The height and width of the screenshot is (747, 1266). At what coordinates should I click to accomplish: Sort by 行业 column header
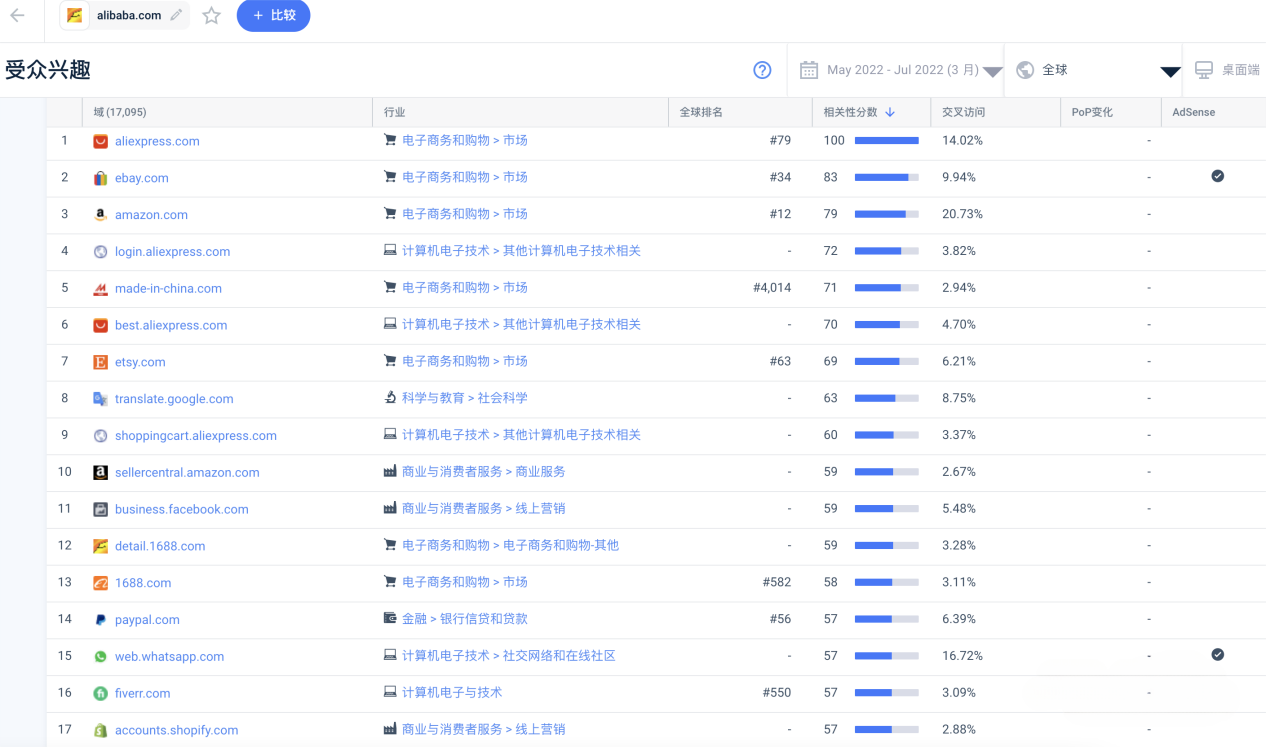click(x=394, y=112)
